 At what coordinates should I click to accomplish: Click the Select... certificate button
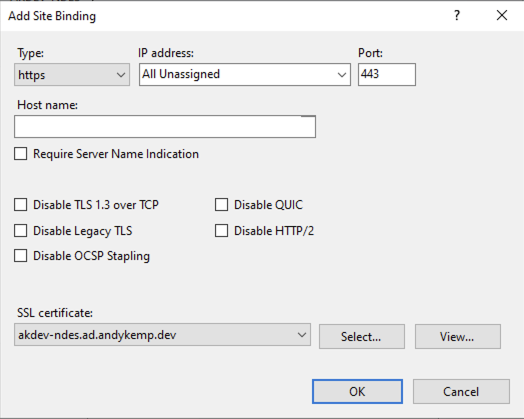[362, 336]
